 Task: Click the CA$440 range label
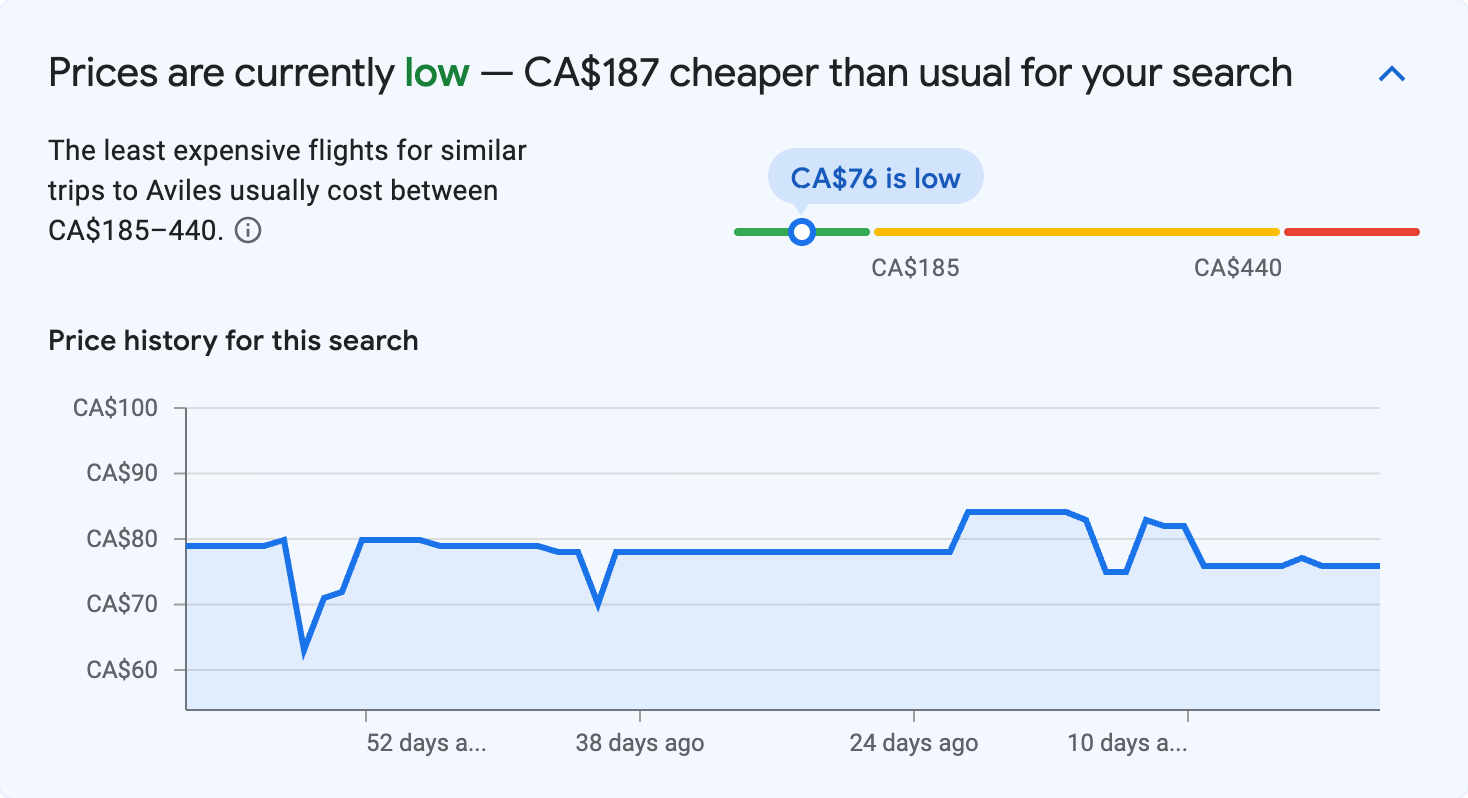point(1238,268)
